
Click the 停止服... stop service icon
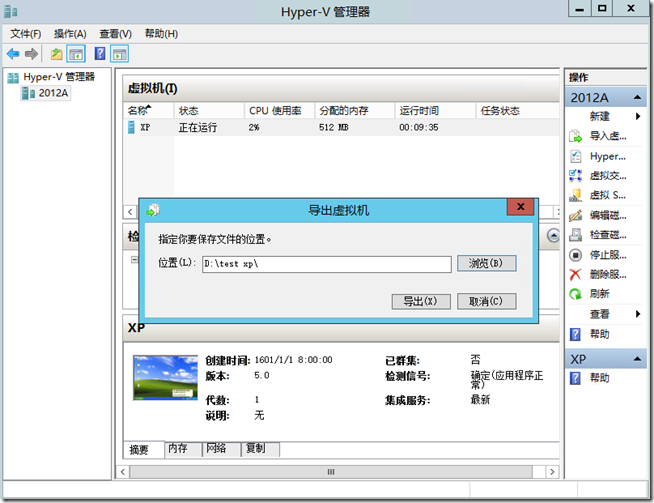[x=576, y=255]
